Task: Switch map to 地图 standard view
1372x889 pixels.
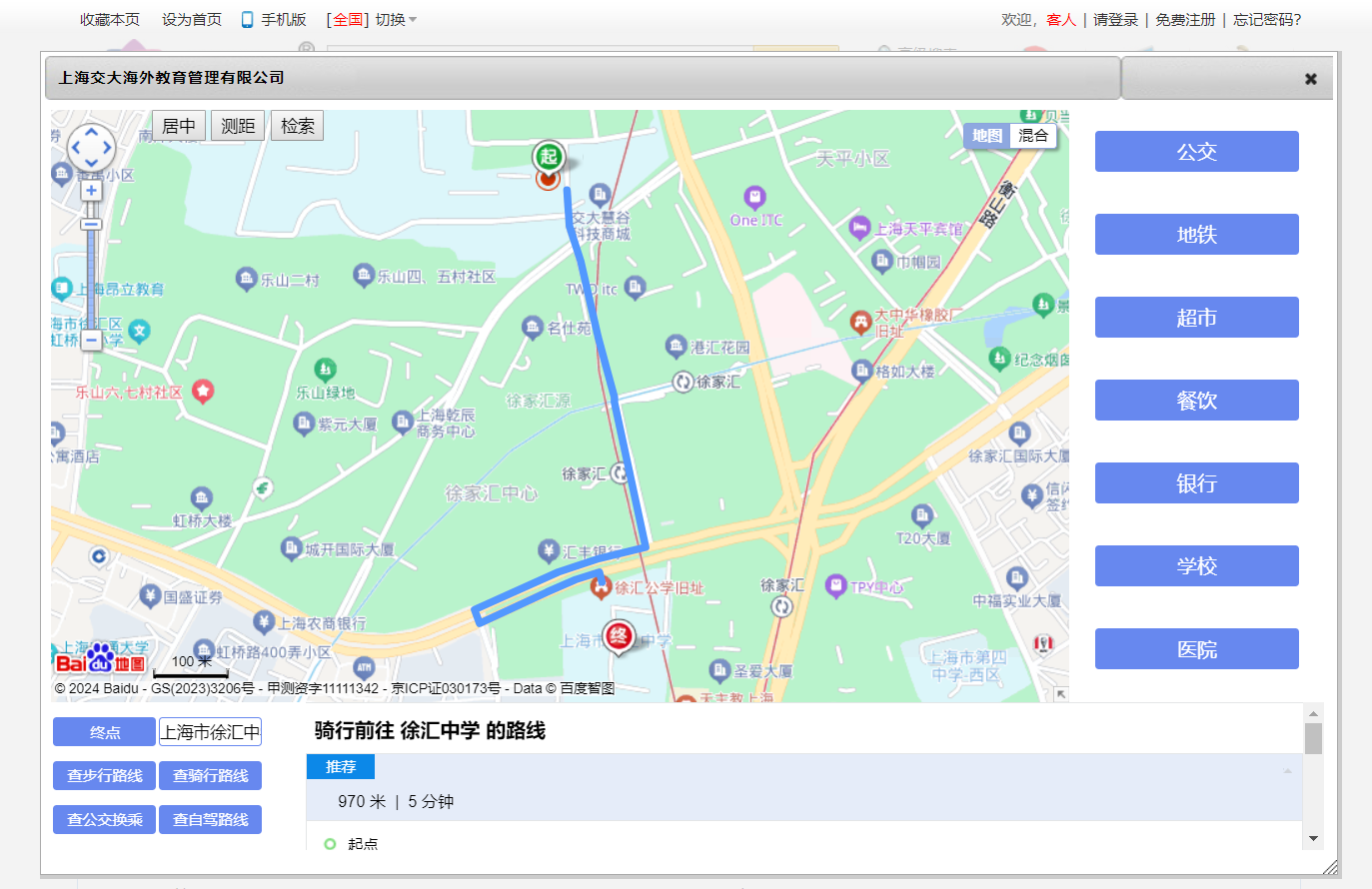Action: tap(986, 136)
